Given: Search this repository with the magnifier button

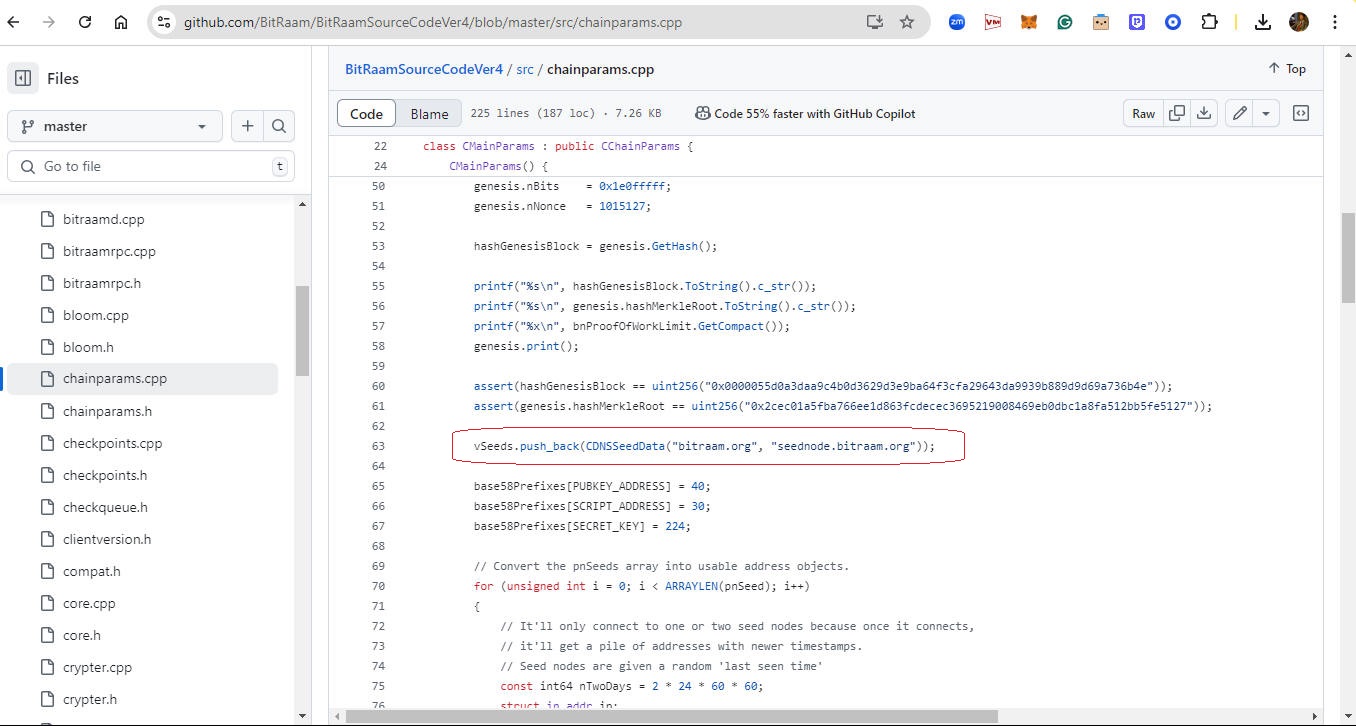Looking at the screenshot, I should point(279,126).
